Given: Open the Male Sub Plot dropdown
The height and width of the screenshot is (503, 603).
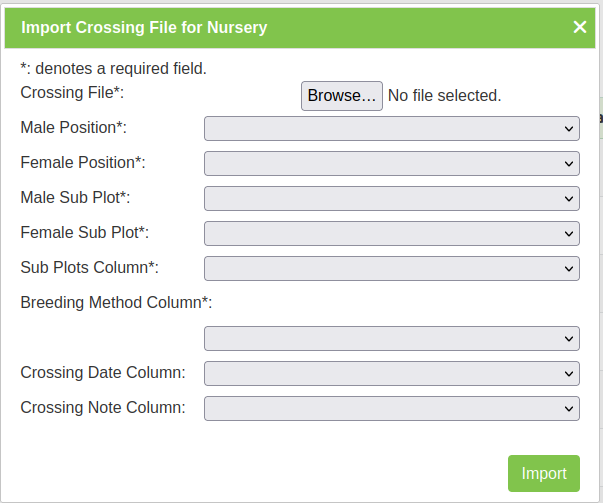Looking at the screenshot, I should [391, 198].
